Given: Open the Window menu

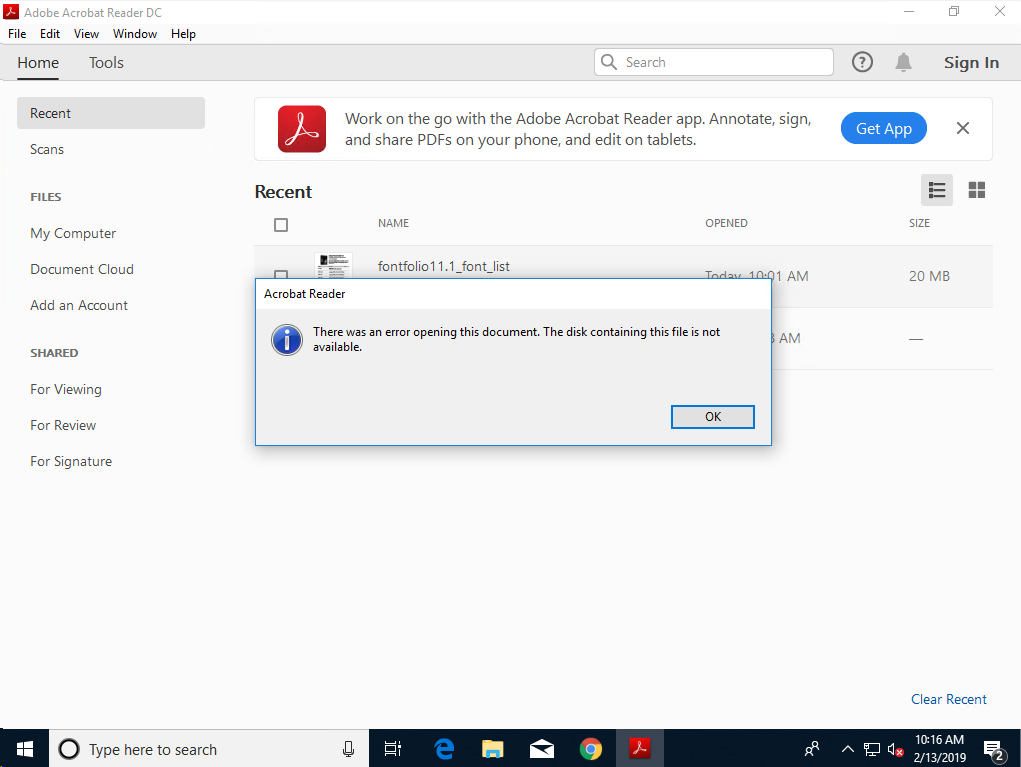Looking at the screenshot, I should pyautogui.click(x=135, y=34).
